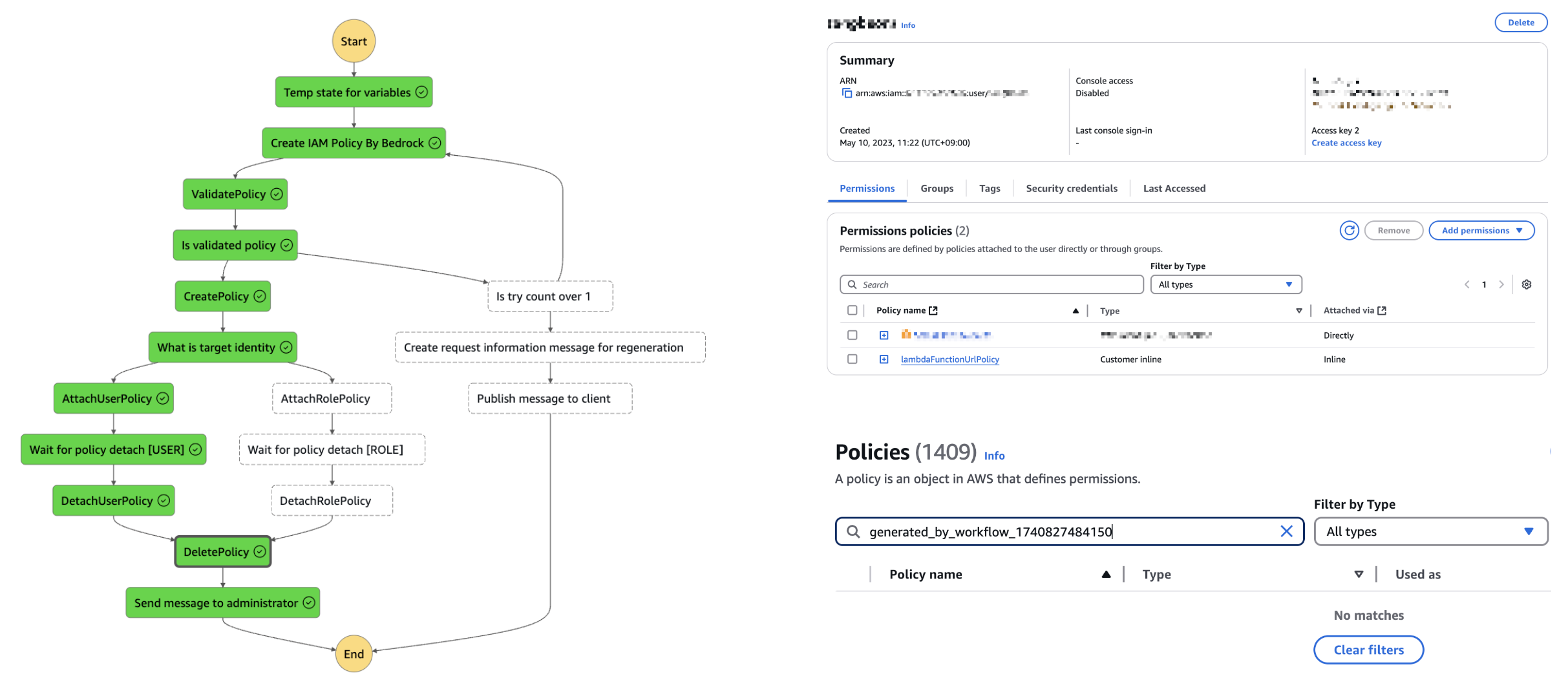Check the lambdaFunctionUrlPolicy row checkbox

(852, 359)
